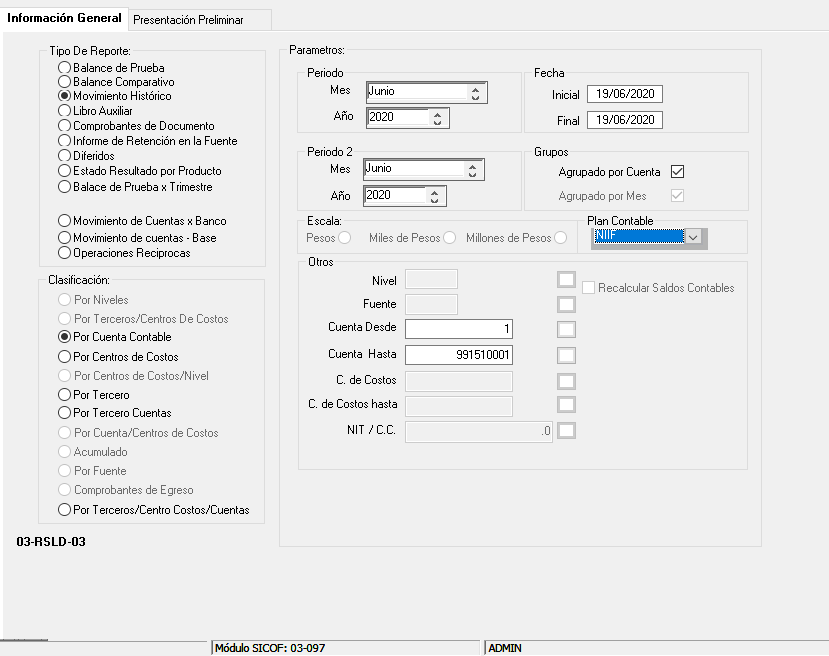This screenshot has width=829, height=656.
Task: Select Por Centros de Costos classification
Action: [x=65, y=357]
